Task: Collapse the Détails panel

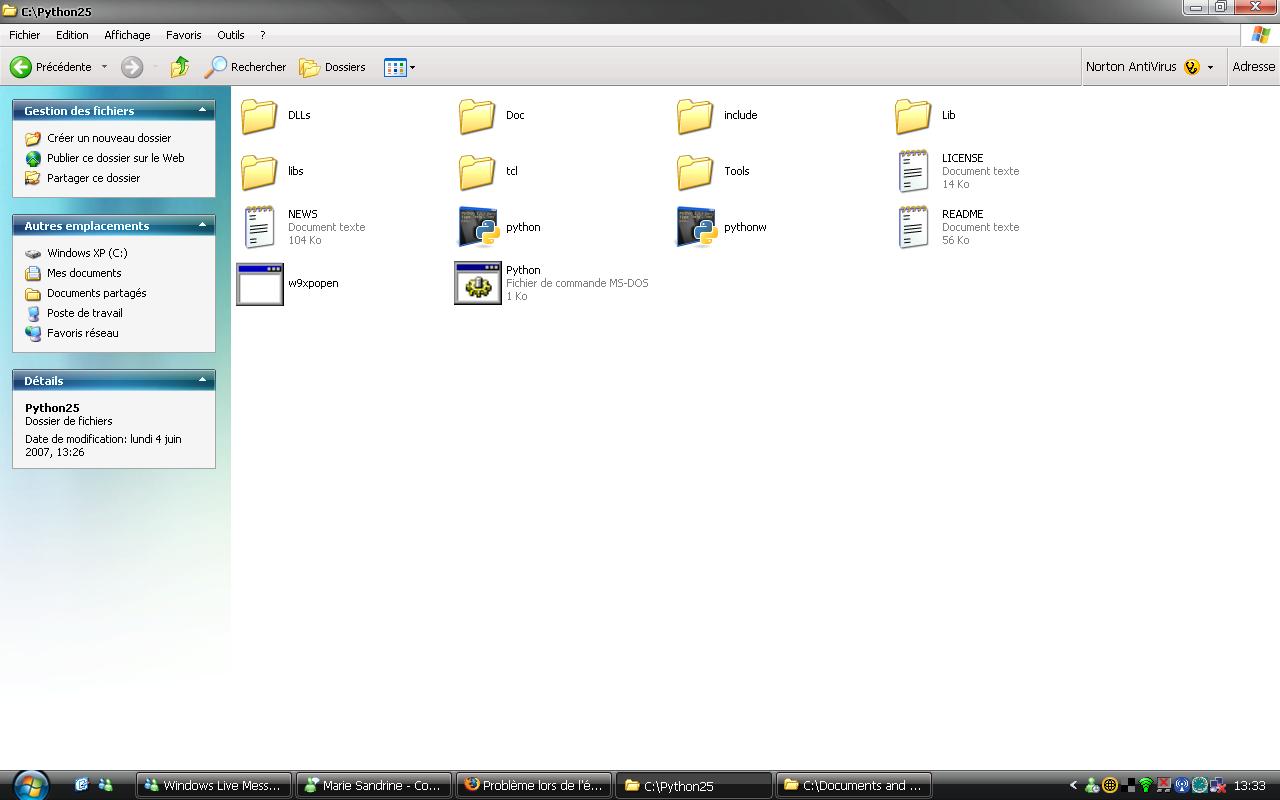Action: (202, 380)
